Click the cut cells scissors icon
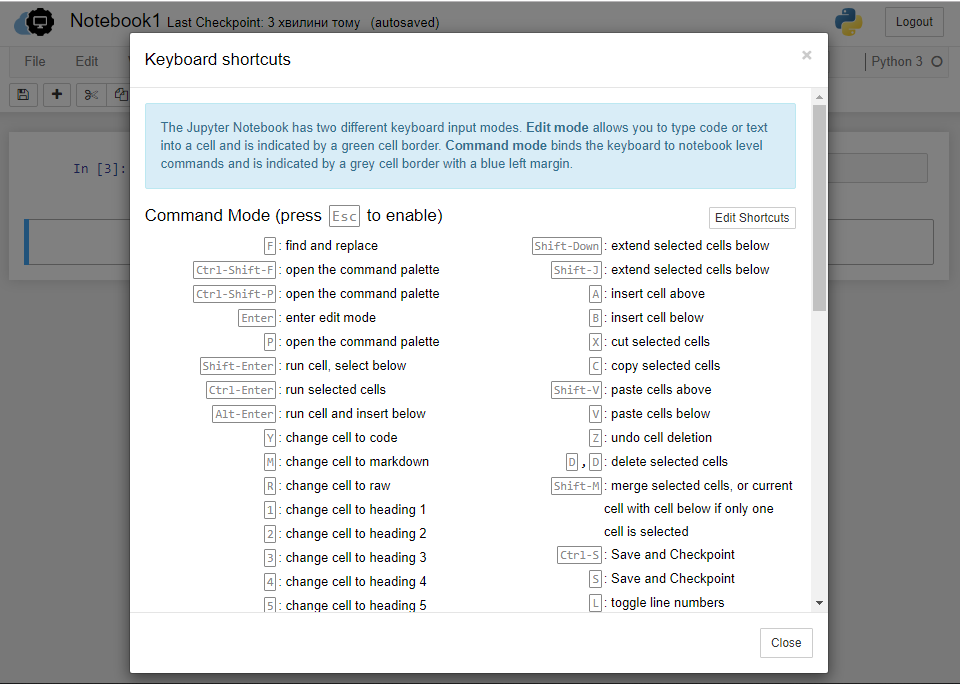Screen dimensions: 960x684 (x=91, y=94)
